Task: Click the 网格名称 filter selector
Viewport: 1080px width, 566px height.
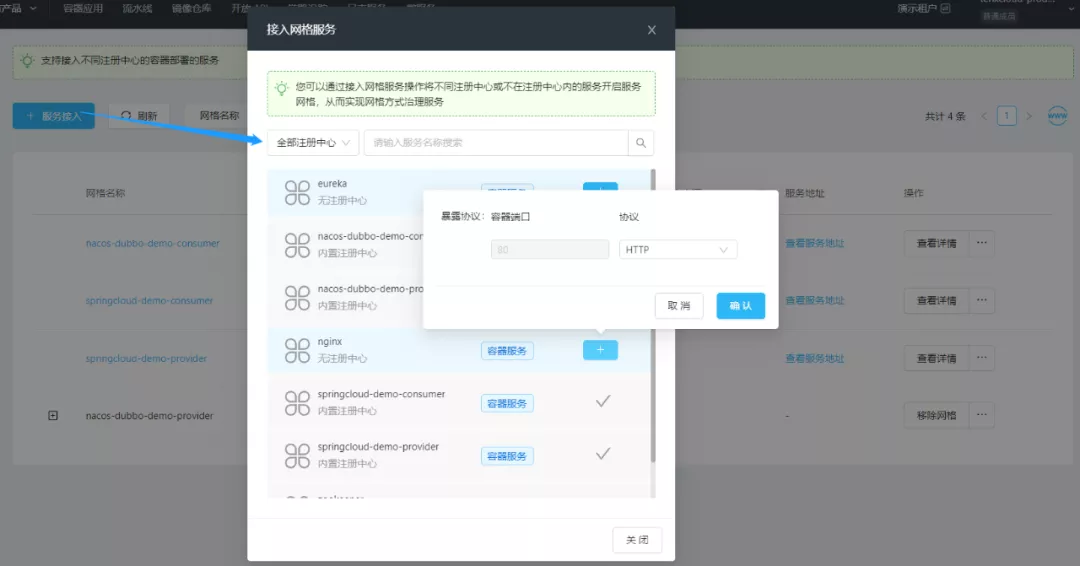Action: (x=218, y=116)
